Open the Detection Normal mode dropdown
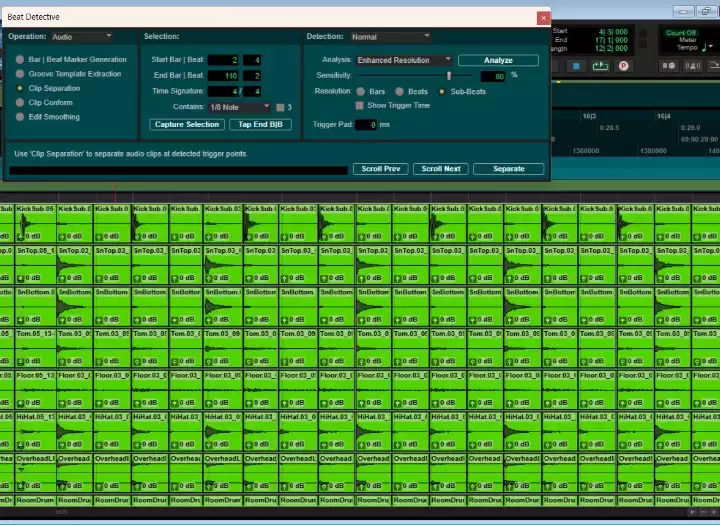 [x=390, y=37]
